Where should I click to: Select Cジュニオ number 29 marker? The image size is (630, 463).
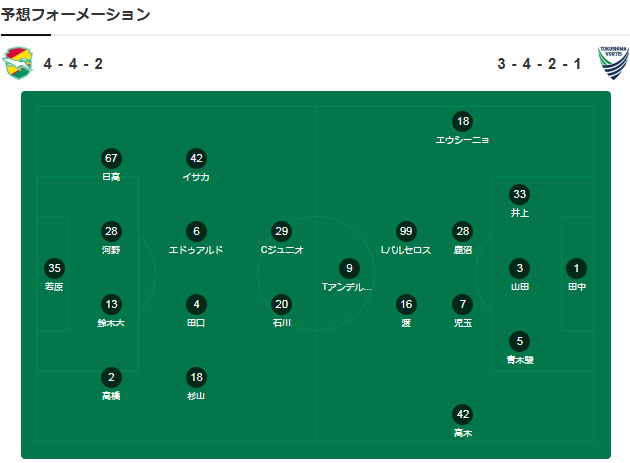[x=281, y=231]
